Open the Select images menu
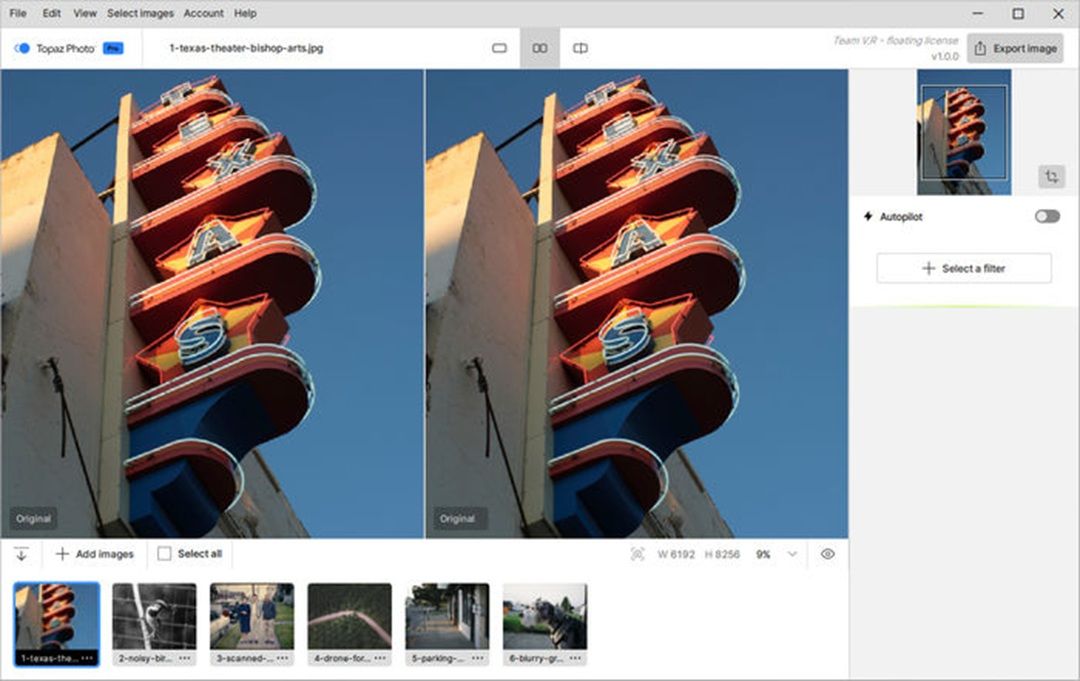Screen dimensions: 1080x681 [x=139, y=13]
